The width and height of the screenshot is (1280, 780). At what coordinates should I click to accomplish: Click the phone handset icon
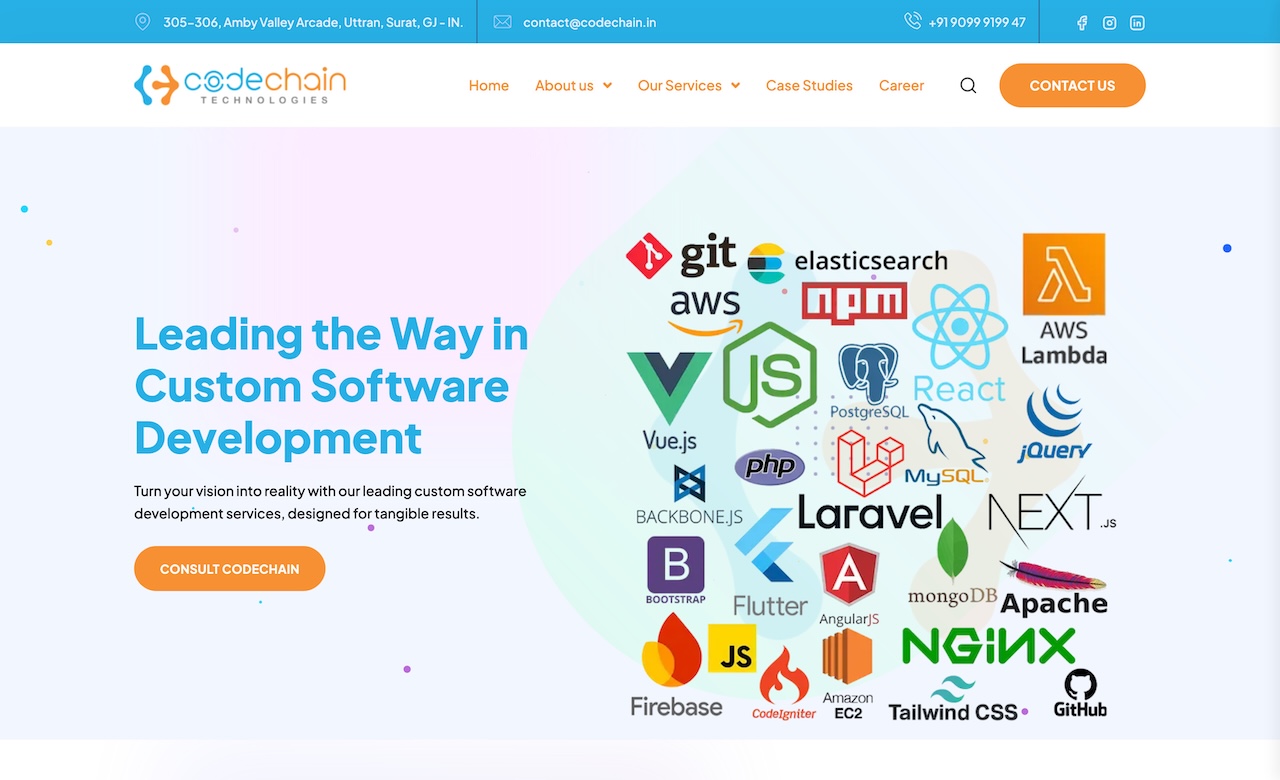pyautogui.click(x=912, y=21)
